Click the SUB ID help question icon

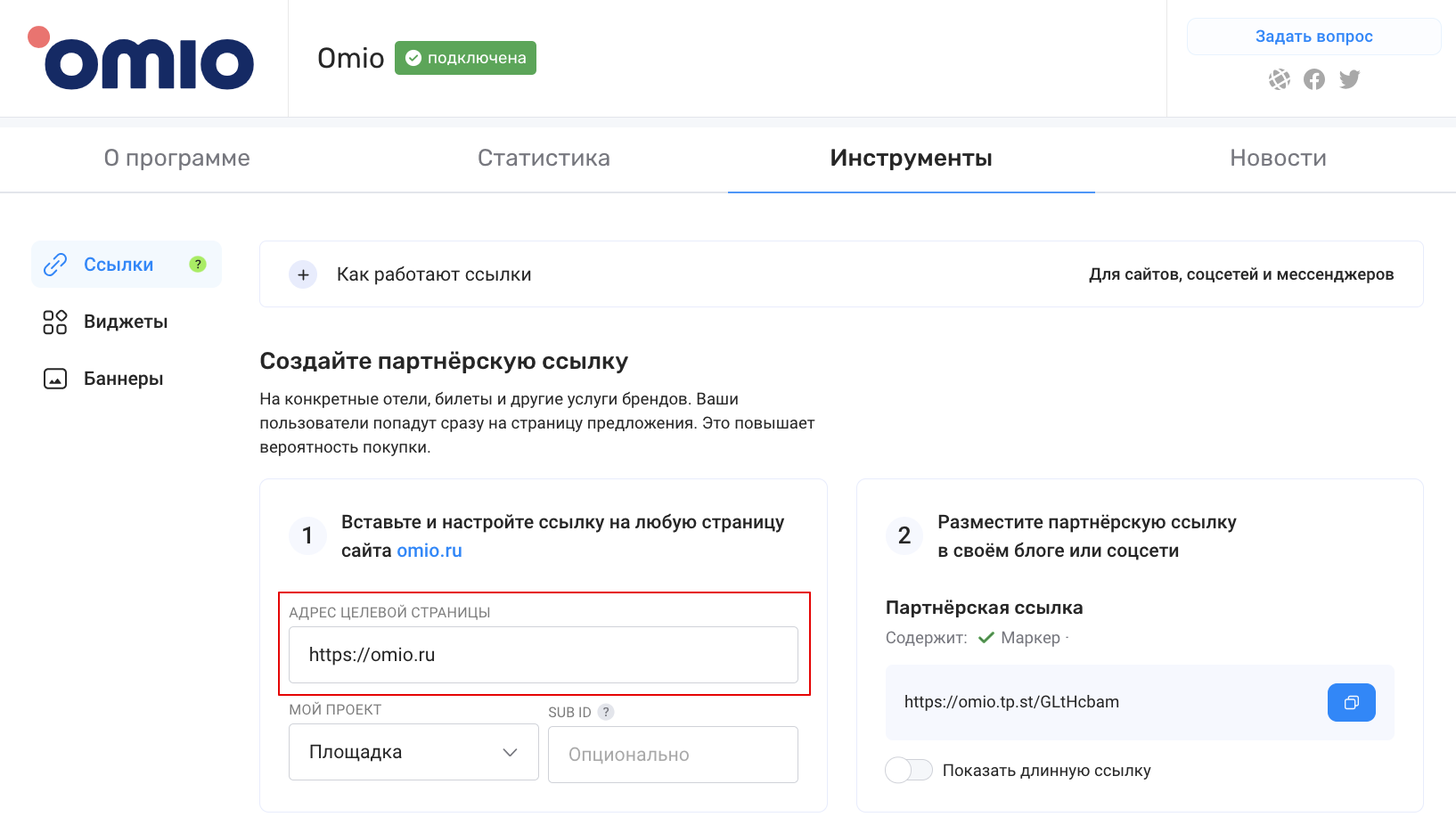[x=606, y=712]
